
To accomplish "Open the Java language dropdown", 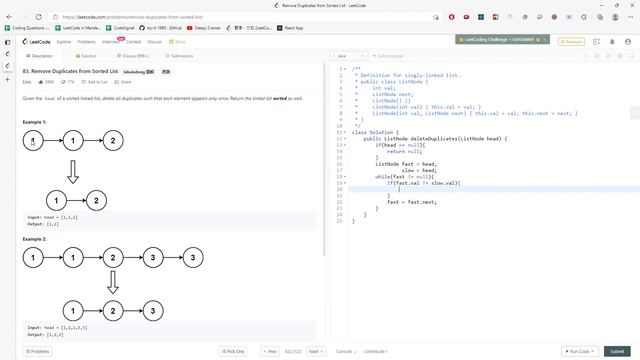I will [349, 56].
